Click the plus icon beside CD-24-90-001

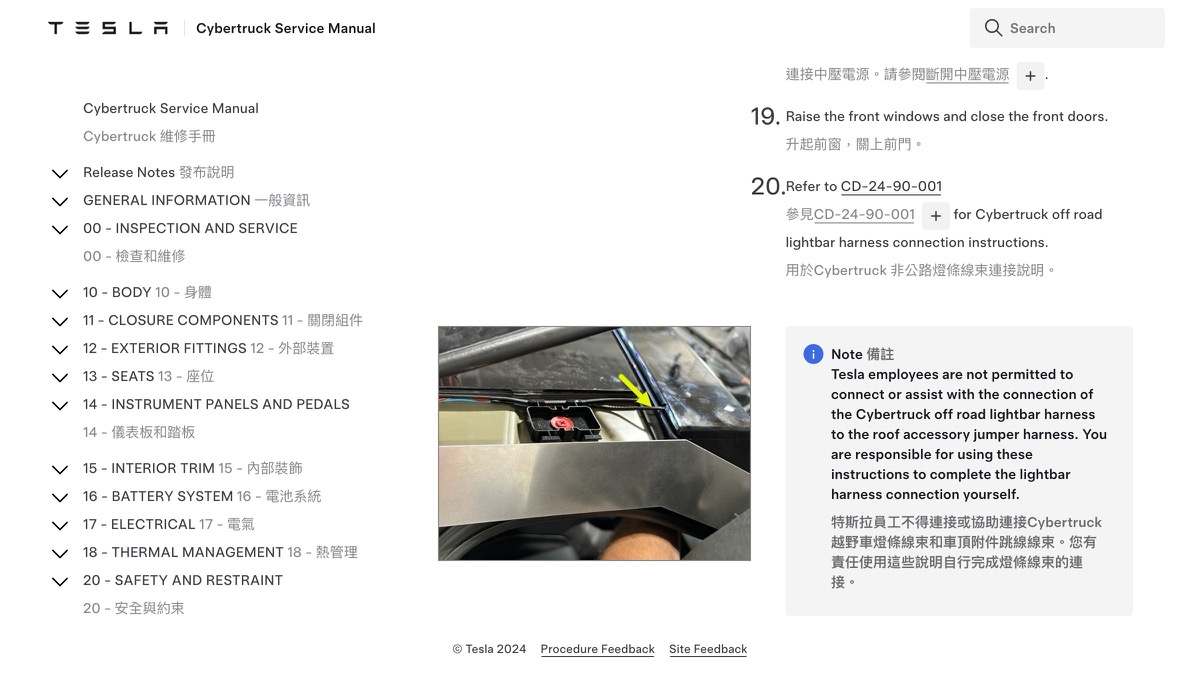point(935,215)
